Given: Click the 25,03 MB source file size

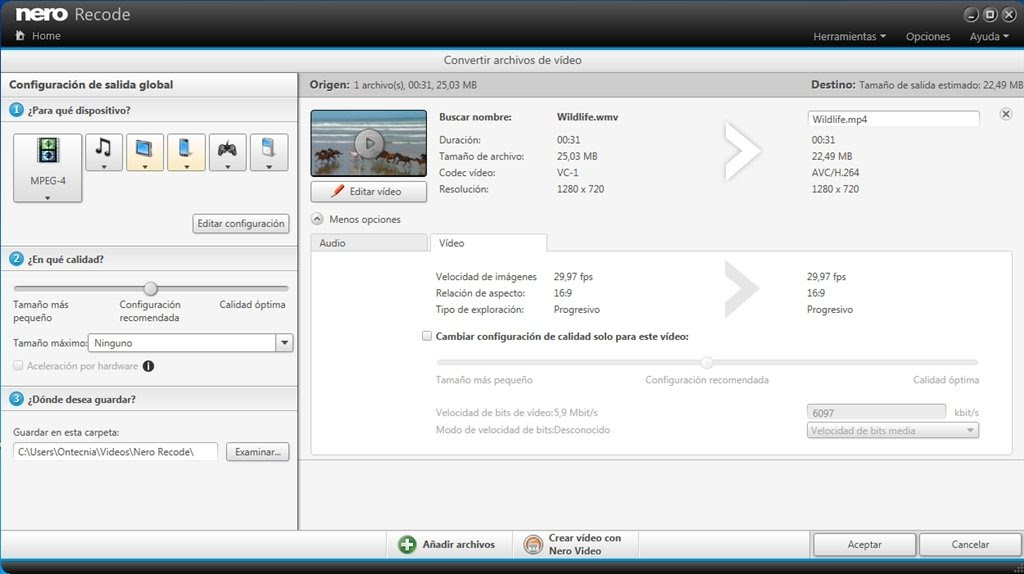Looking at the screenshot, I should point(577,156).
